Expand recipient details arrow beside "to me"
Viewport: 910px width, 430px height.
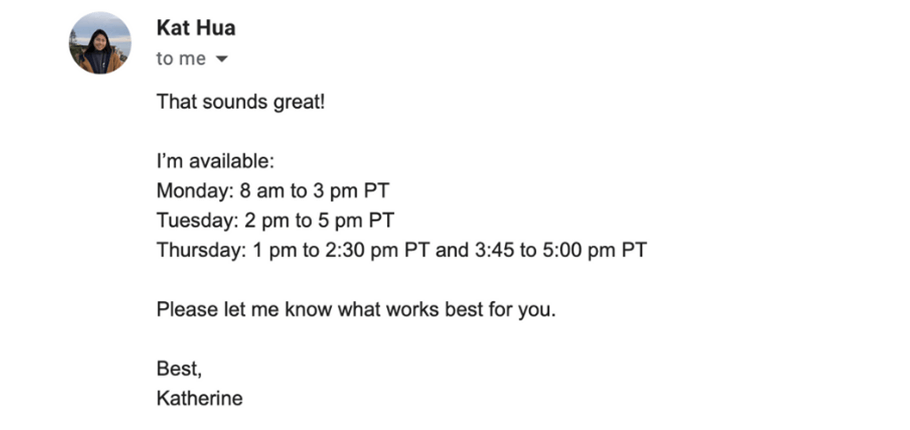pos(222,59)
